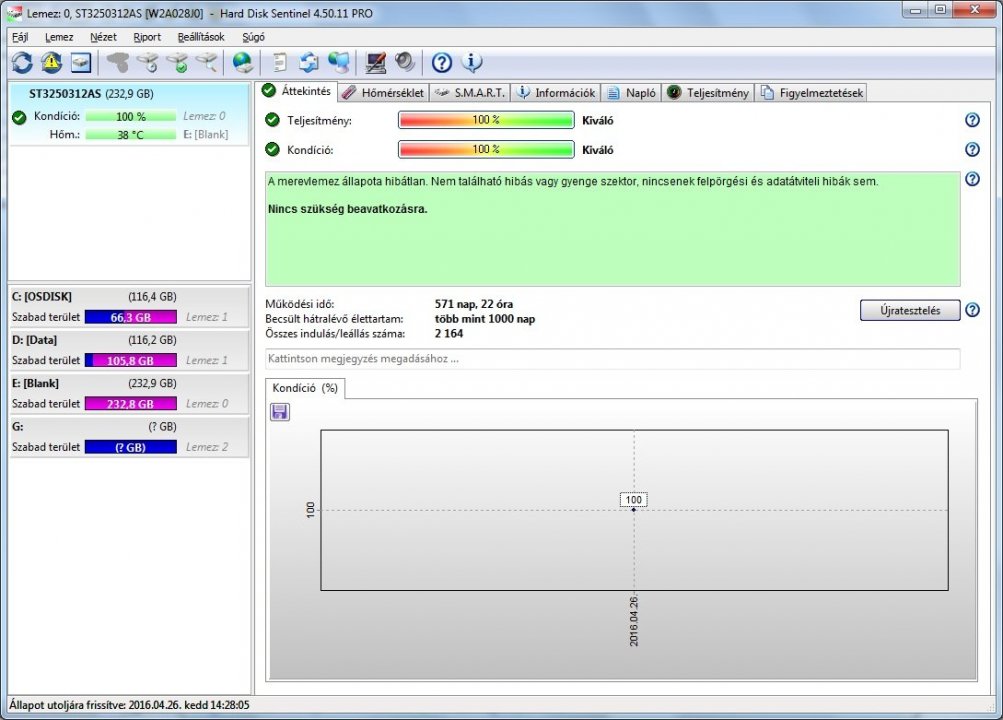Switch to the S.M.A.R.T. tab
The width and height of the screenshot is (1003, 720).
[x=470, y=93]
